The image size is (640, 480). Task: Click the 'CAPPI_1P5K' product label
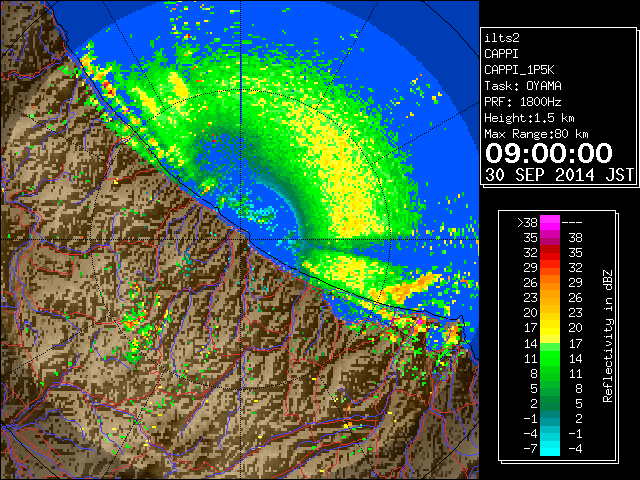(519, 70)
